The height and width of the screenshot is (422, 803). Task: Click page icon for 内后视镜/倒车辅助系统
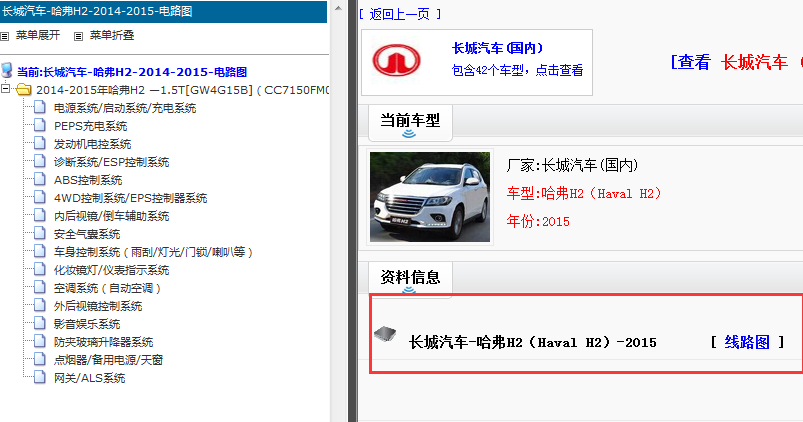[39, 215]
